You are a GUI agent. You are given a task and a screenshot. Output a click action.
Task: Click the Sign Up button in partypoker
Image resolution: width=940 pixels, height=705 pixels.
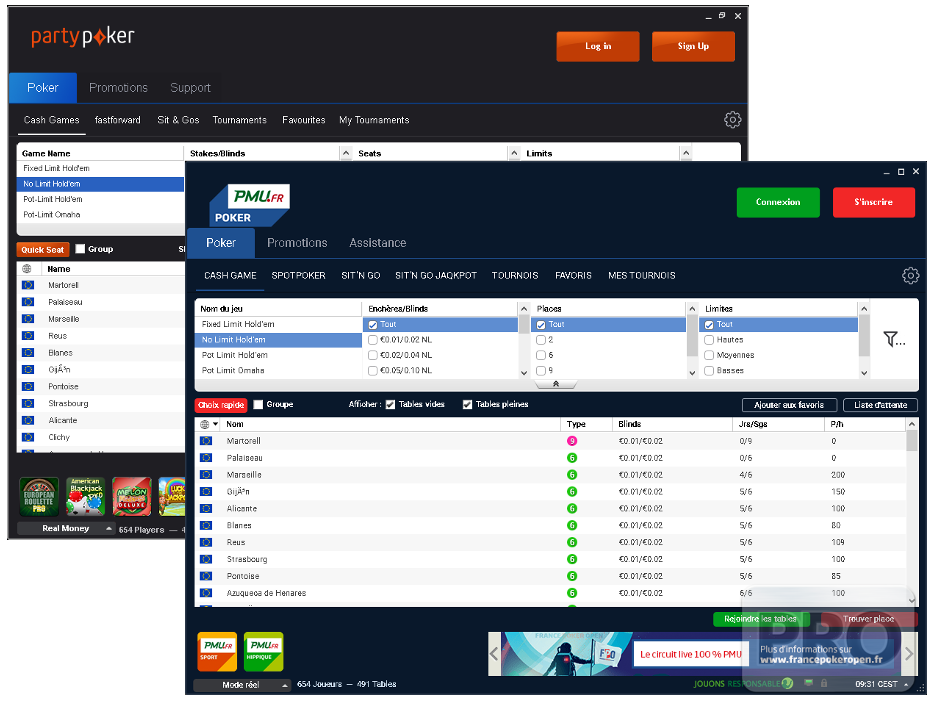click(693, 46)
